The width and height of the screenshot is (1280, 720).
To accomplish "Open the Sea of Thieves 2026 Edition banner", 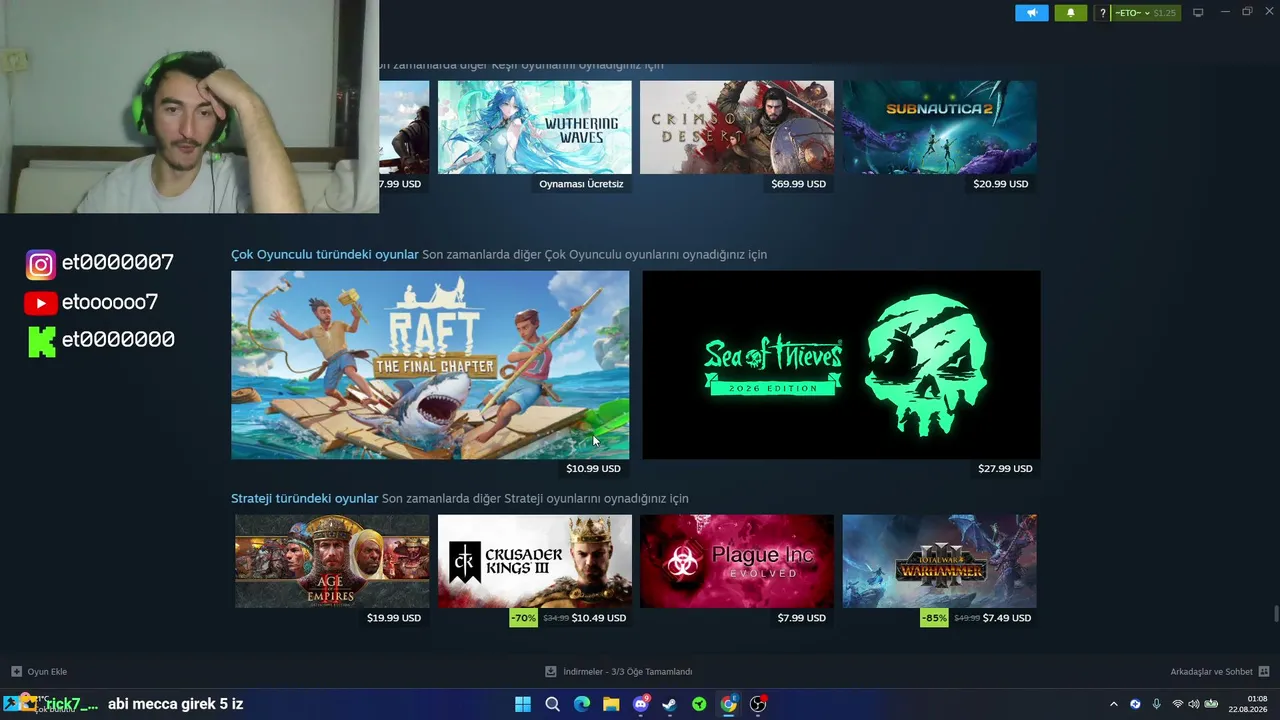I will tap(841, 365).
